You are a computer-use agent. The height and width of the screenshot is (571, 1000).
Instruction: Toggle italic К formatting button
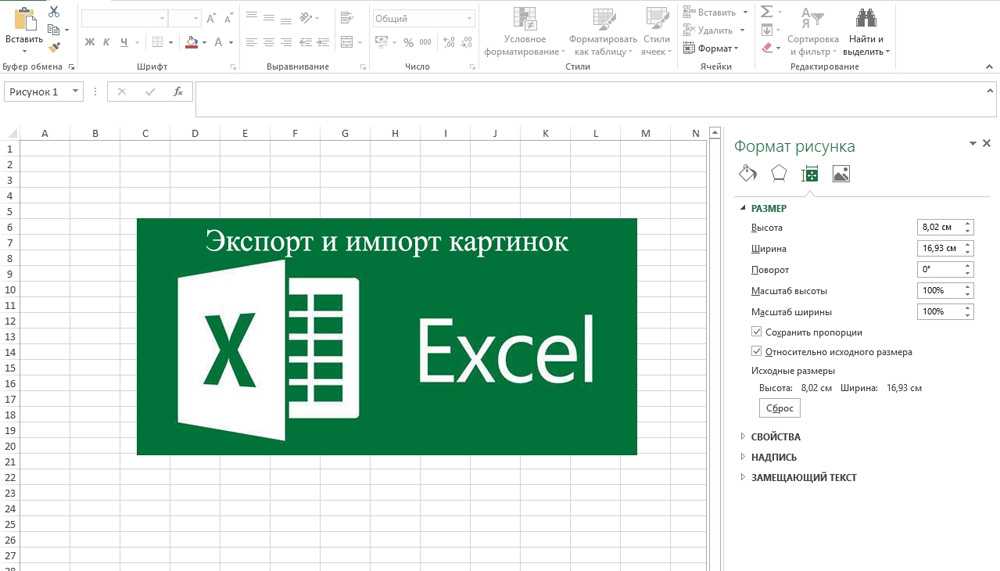tap(107, 42)
